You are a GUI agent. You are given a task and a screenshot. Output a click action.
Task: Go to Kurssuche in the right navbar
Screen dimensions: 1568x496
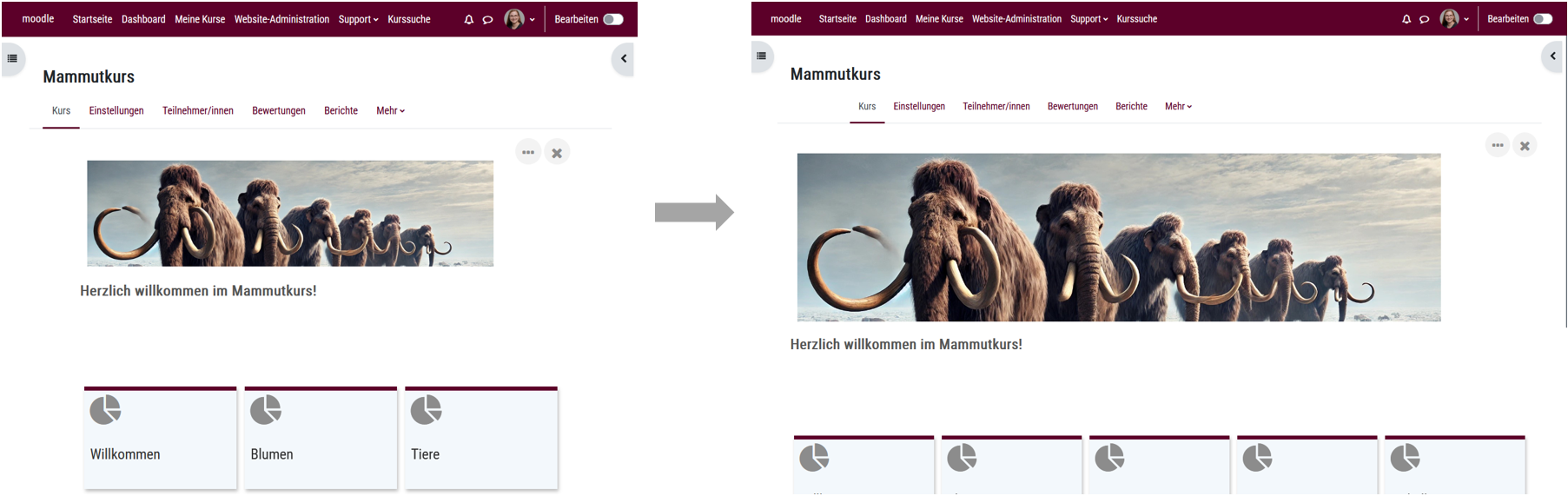click(1136, 19)
